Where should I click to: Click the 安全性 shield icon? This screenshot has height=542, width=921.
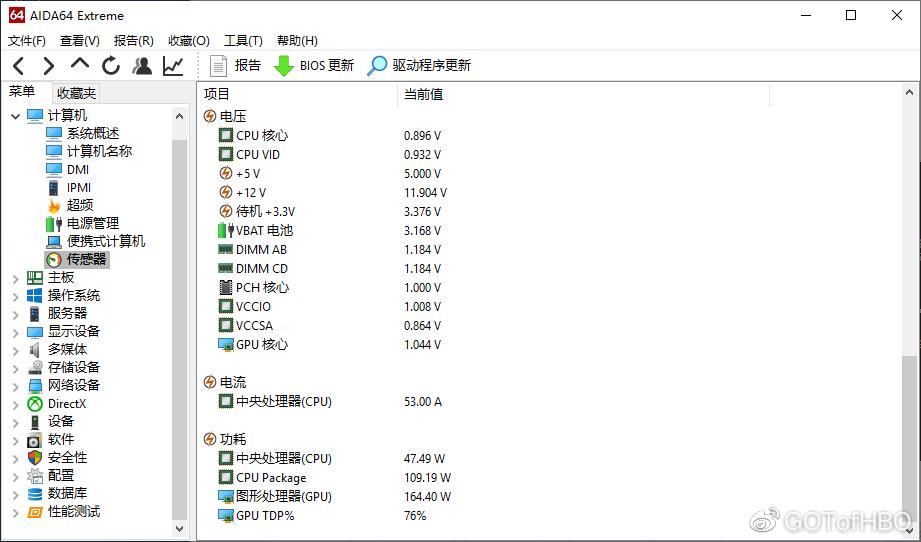(35, 457)
